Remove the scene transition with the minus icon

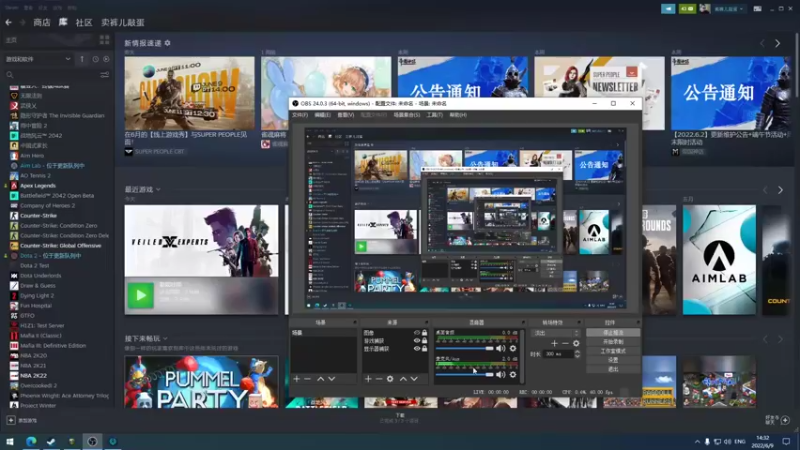coord(565,343)
